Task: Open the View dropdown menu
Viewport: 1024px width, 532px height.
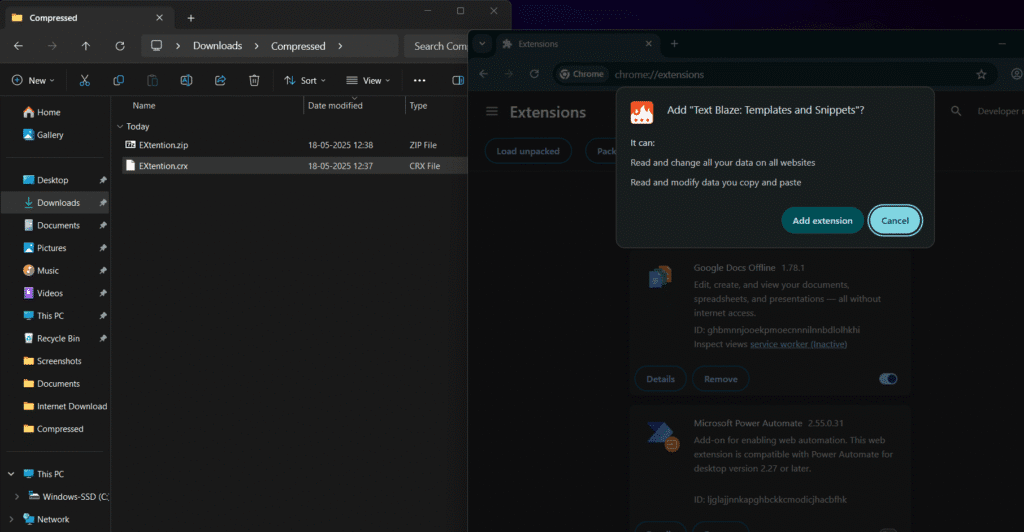Action: coord(368,80)
